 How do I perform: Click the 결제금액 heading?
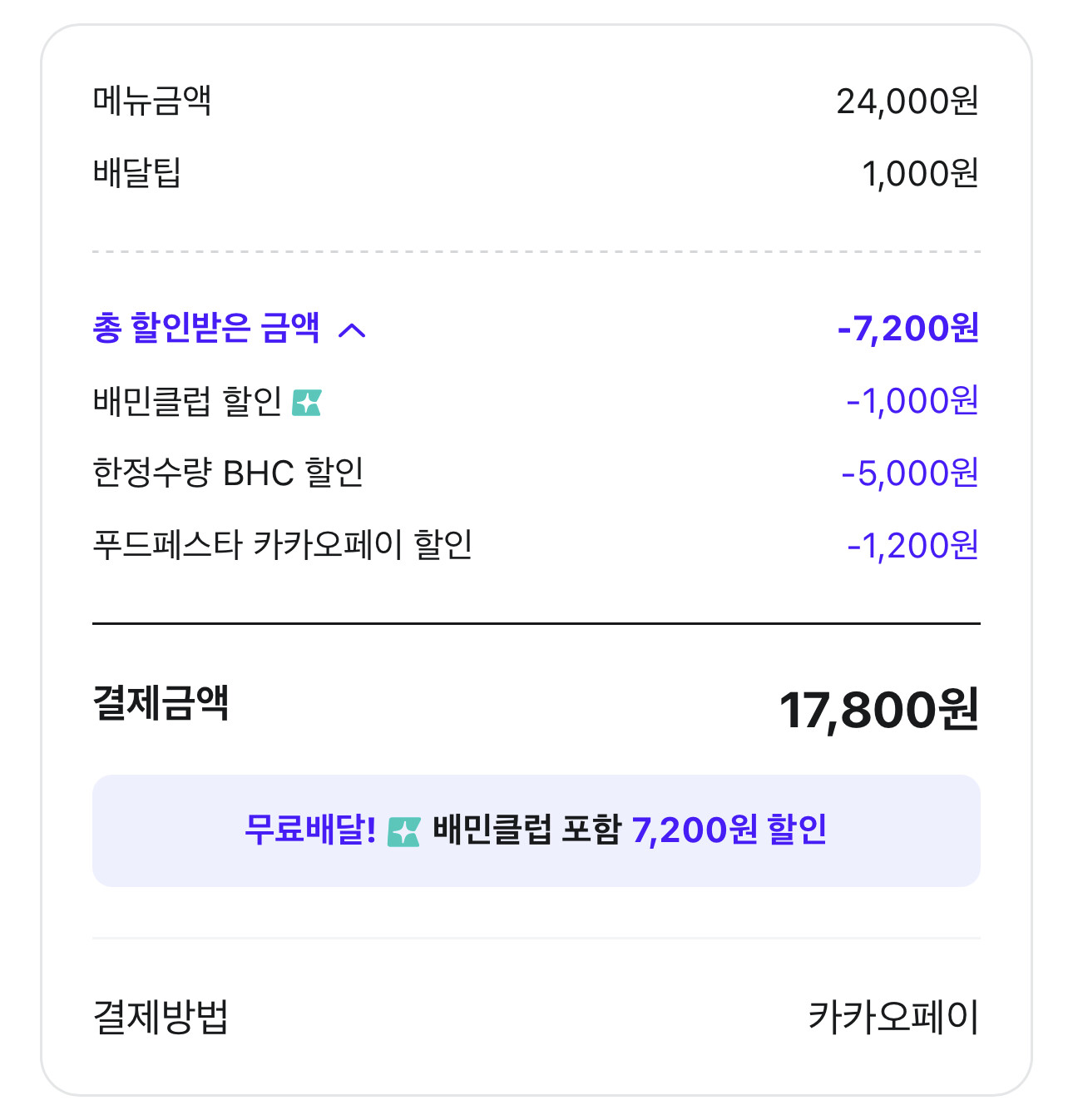161,703
